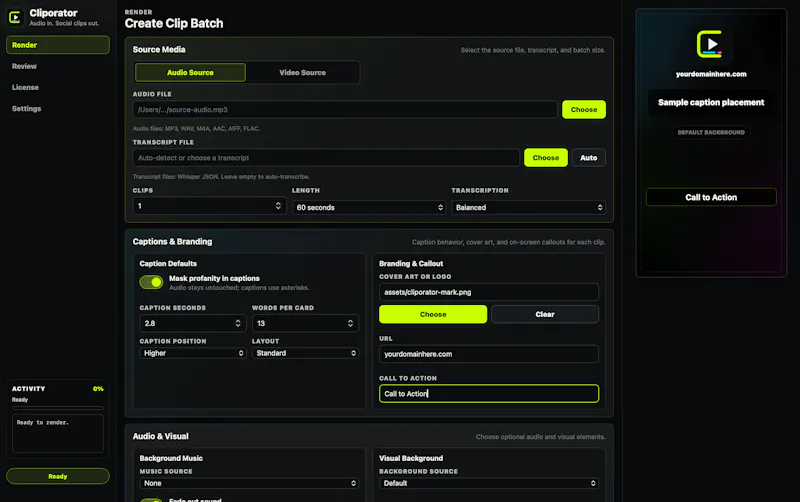The image size is (800, 502).
Task: Click the Audio & Visual section title
Action: [x=161, y=436]
